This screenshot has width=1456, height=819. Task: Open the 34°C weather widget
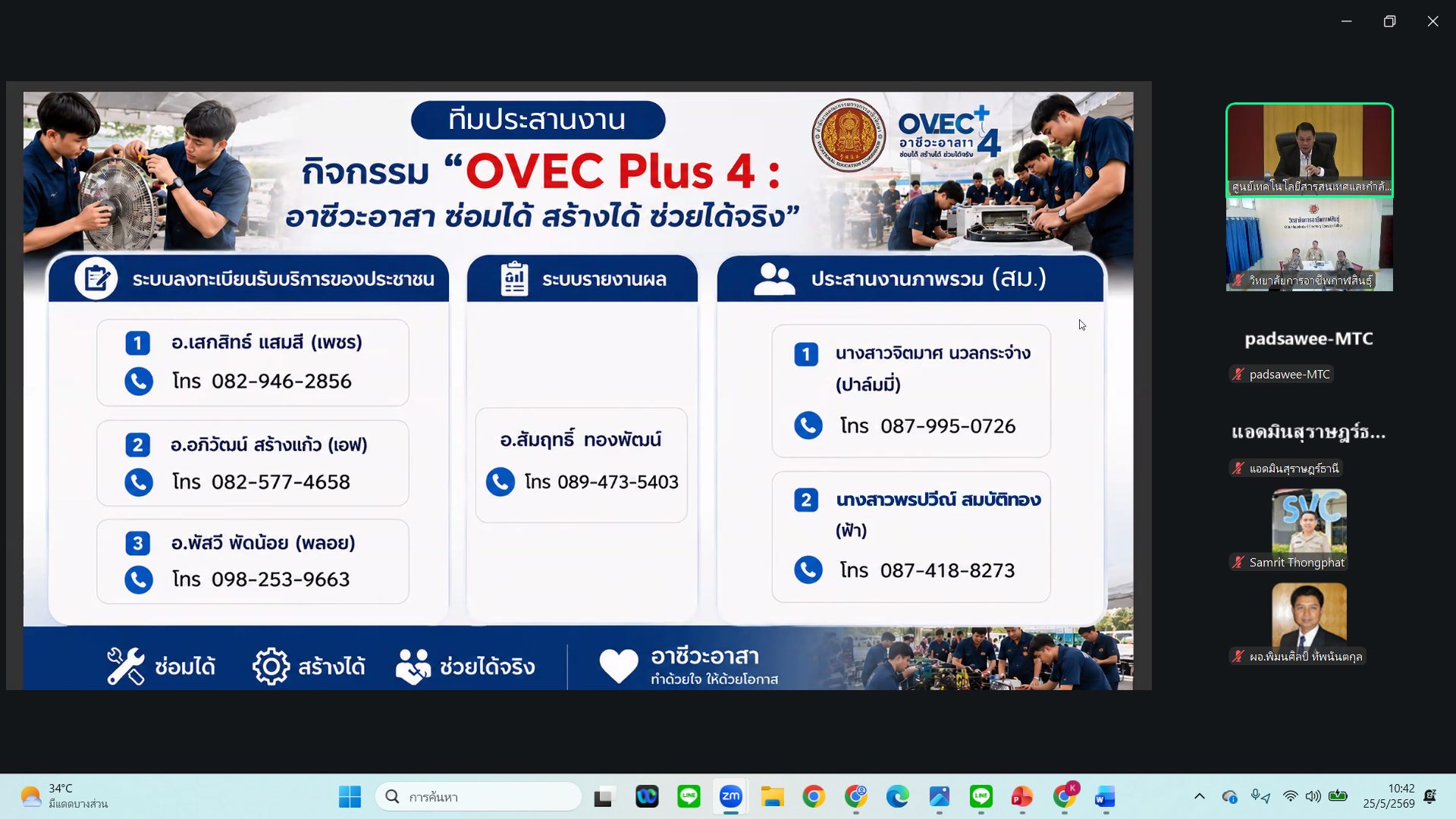(64, 796)
